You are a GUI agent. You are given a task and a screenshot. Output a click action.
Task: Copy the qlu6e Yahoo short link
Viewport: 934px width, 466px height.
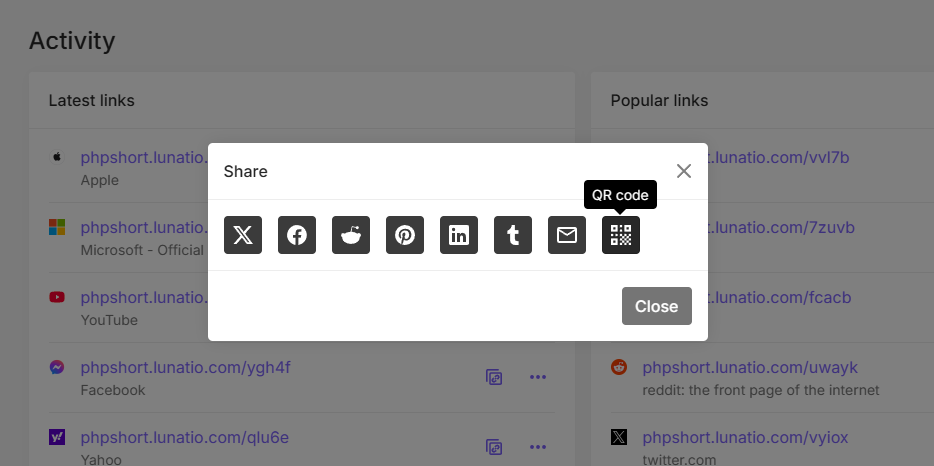coord(494,447)
